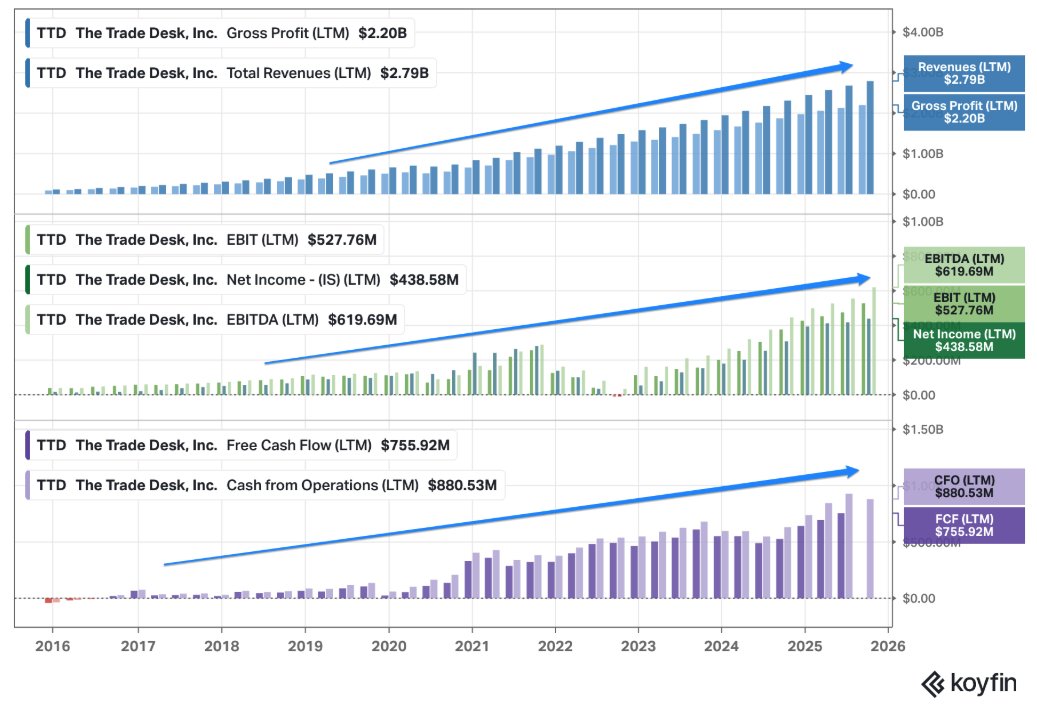Open the EBIT (LTM) $527.76M legend
Image resolution: width=1037 pixels, height=719 pixels.
click(x=204, y=239)
